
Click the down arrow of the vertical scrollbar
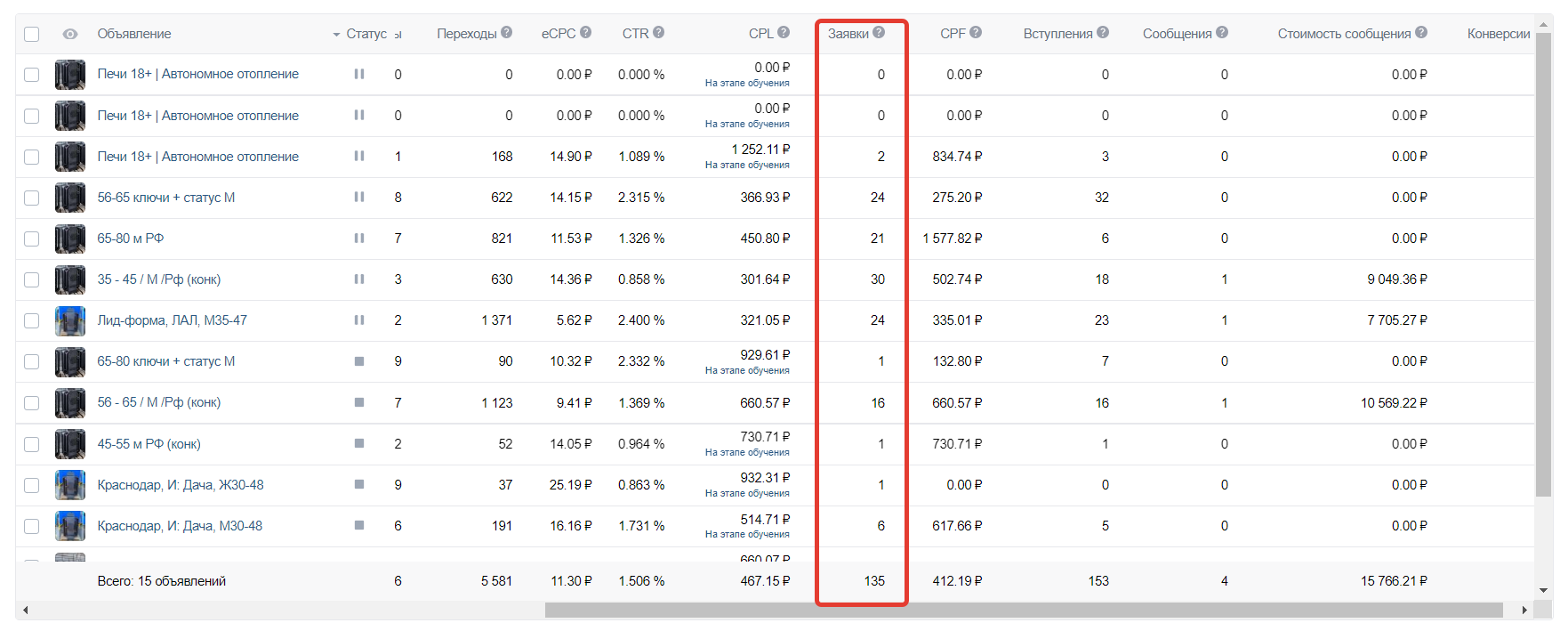1543,590
